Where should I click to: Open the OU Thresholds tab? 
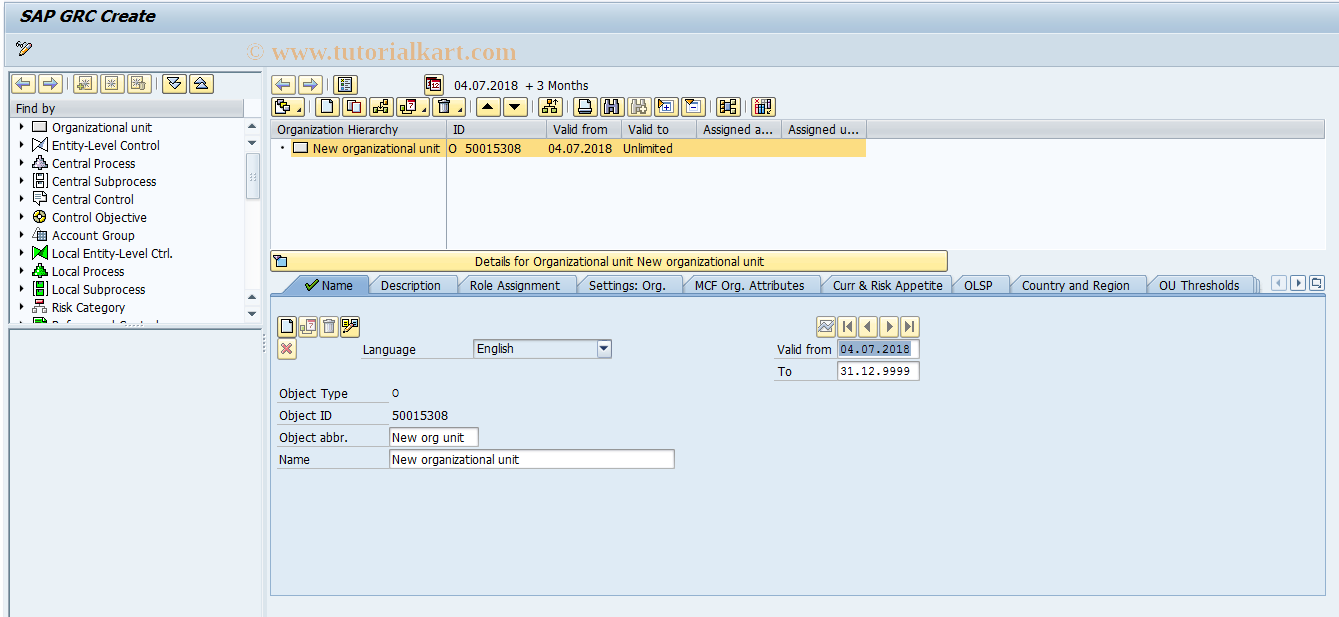(1199, 285)
